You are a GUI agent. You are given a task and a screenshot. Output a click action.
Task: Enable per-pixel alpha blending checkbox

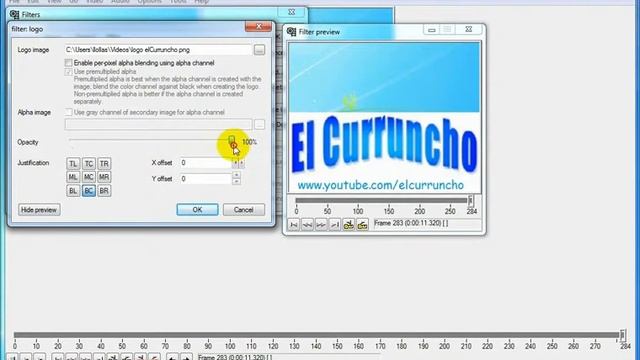coord(69,63)
